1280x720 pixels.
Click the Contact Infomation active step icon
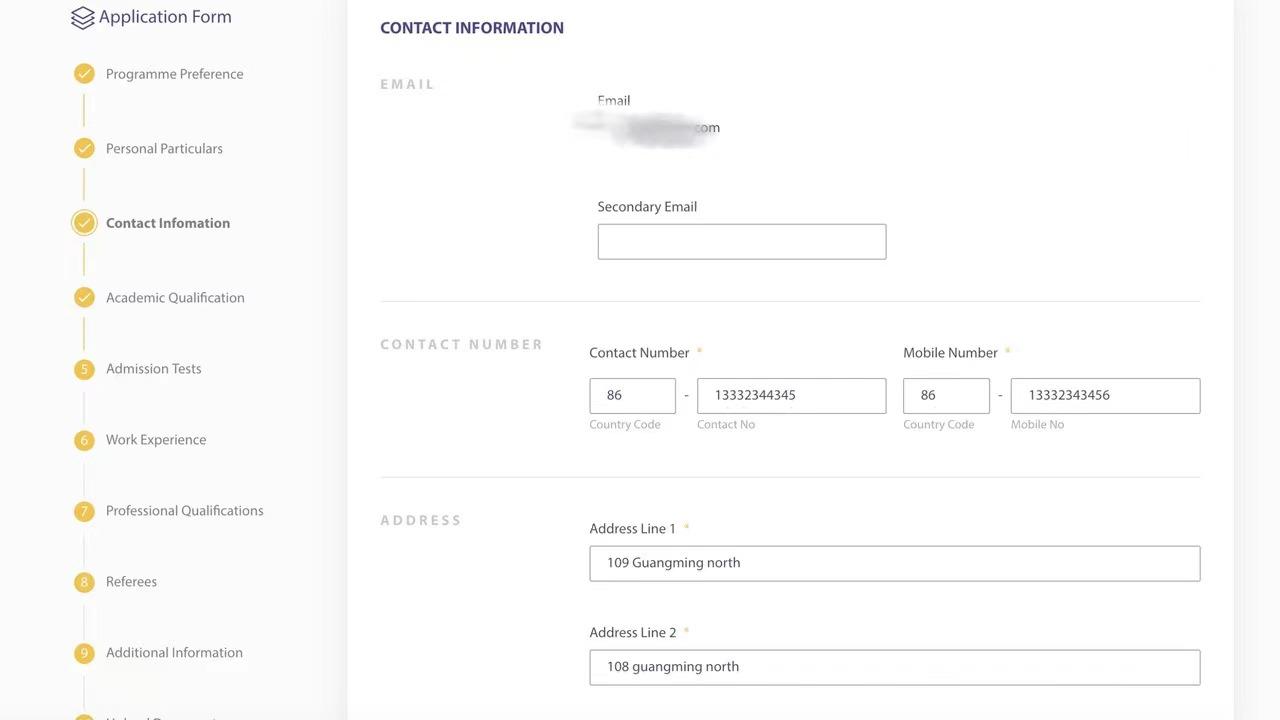(x=84, y=223)
